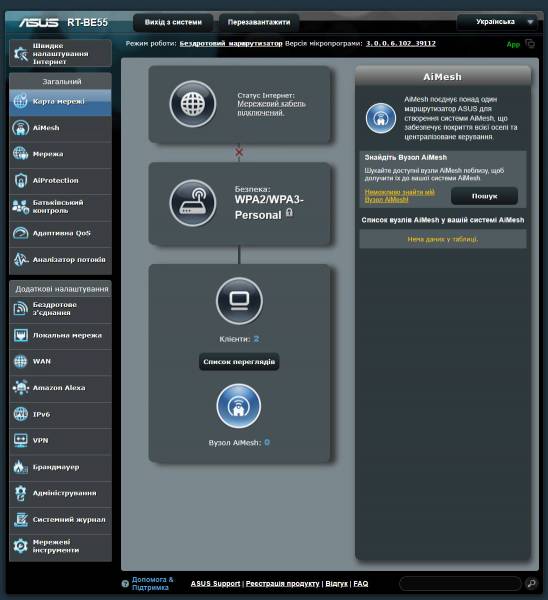Click Системний журнал sidebar icon
Image resolution: width=548 pixels, height=600 pixels.
click(21, 520)
